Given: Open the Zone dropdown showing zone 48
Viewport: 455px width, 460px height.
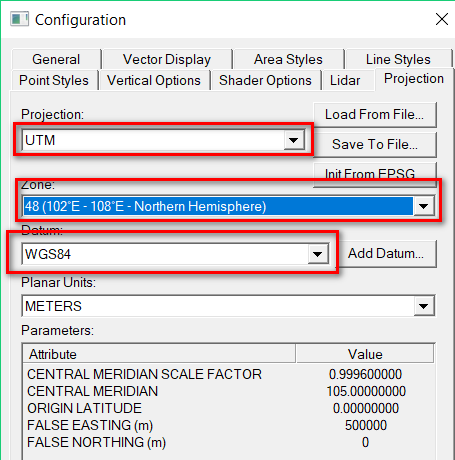Looking at the screenshot, I should 228,206.
